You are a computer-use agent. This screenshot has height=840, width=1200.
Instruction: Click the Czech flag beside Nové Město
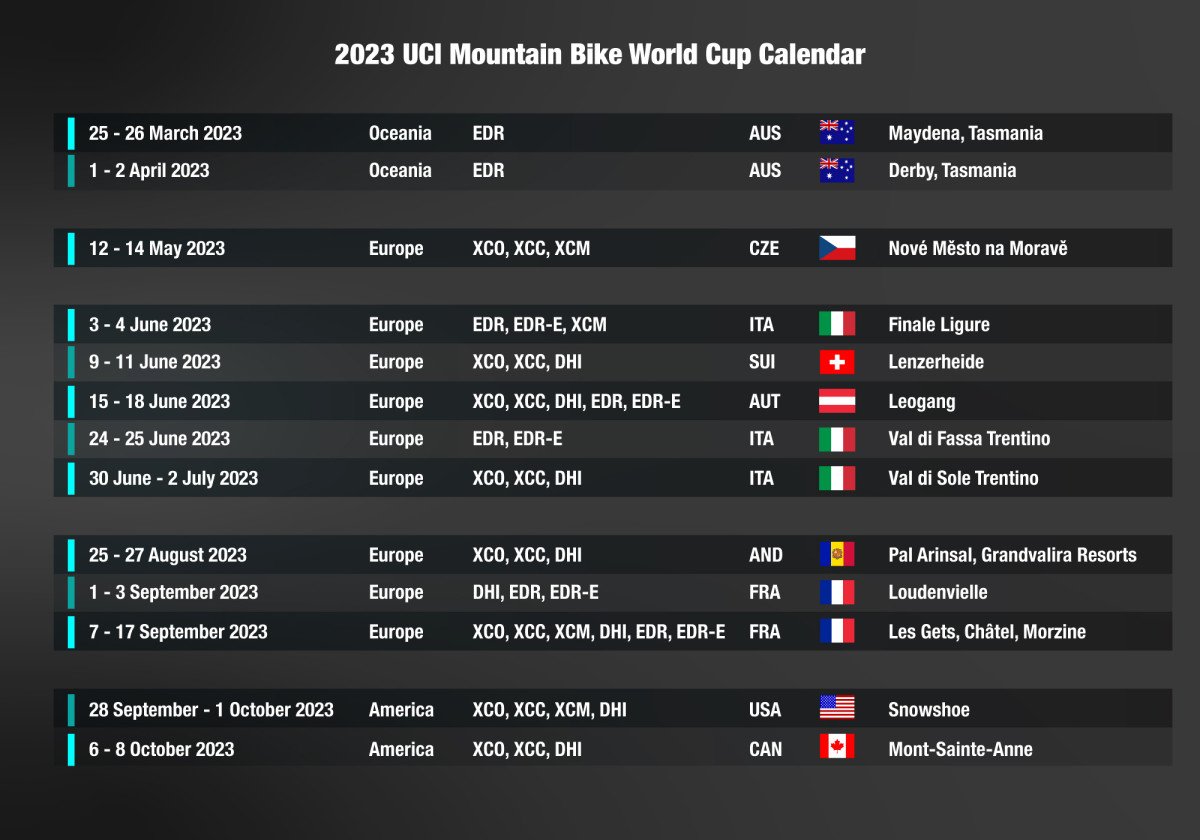pyautogui.click(x=837, y=248)
